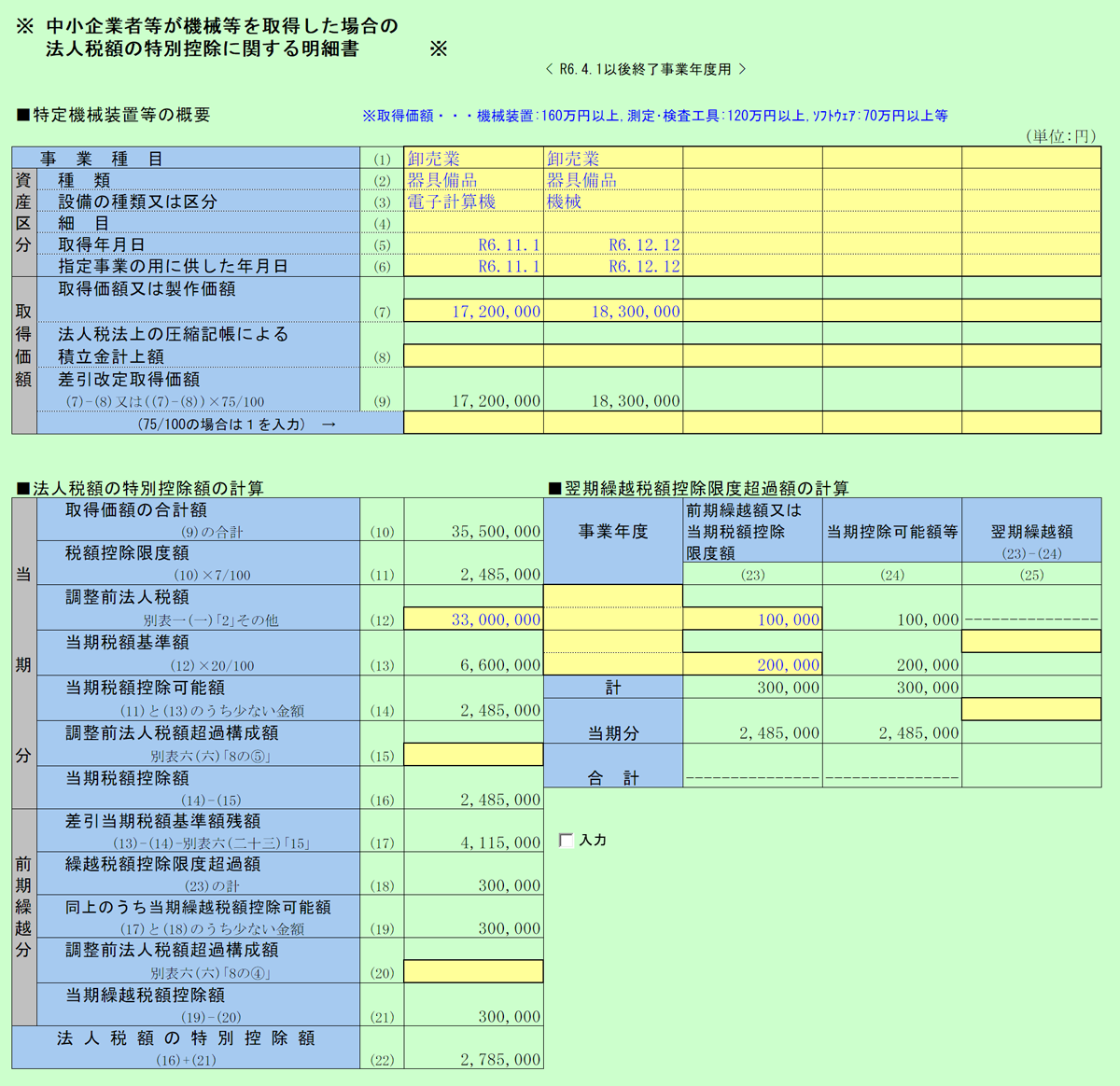This screenshot has height=1086, width=1120.
Task: Select the 電子計算機 equipment type cell
Action: pos(474,202)
